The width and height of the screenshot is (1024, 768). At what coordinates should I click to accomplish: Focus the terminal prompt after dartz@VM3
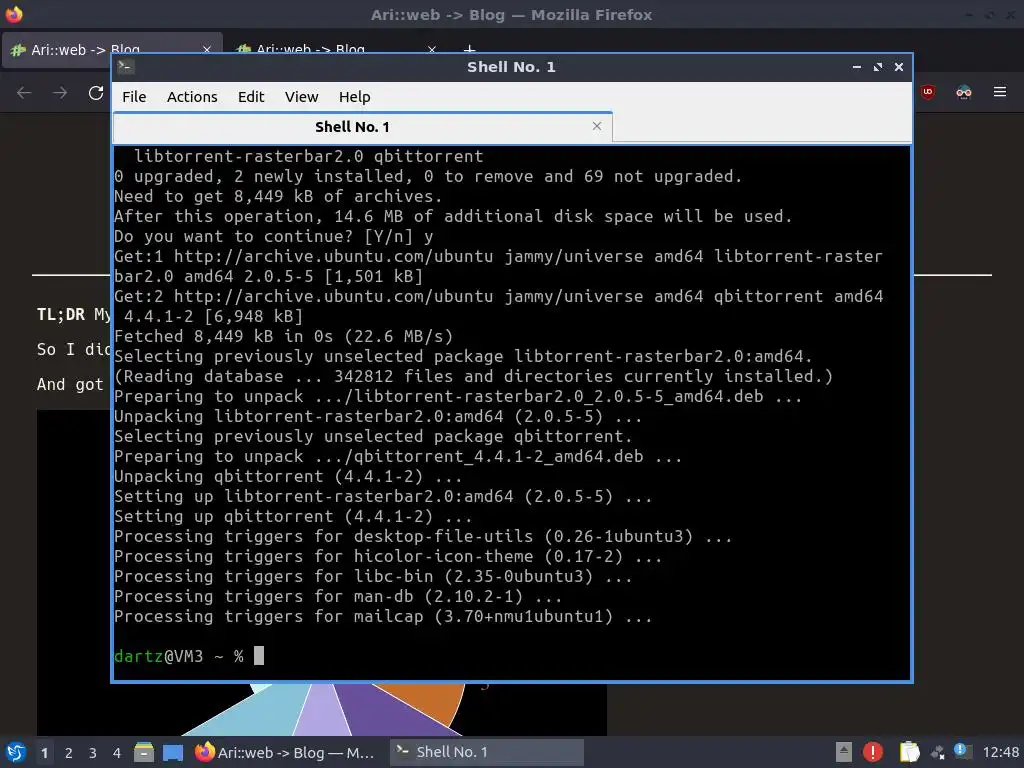[259, 656]
